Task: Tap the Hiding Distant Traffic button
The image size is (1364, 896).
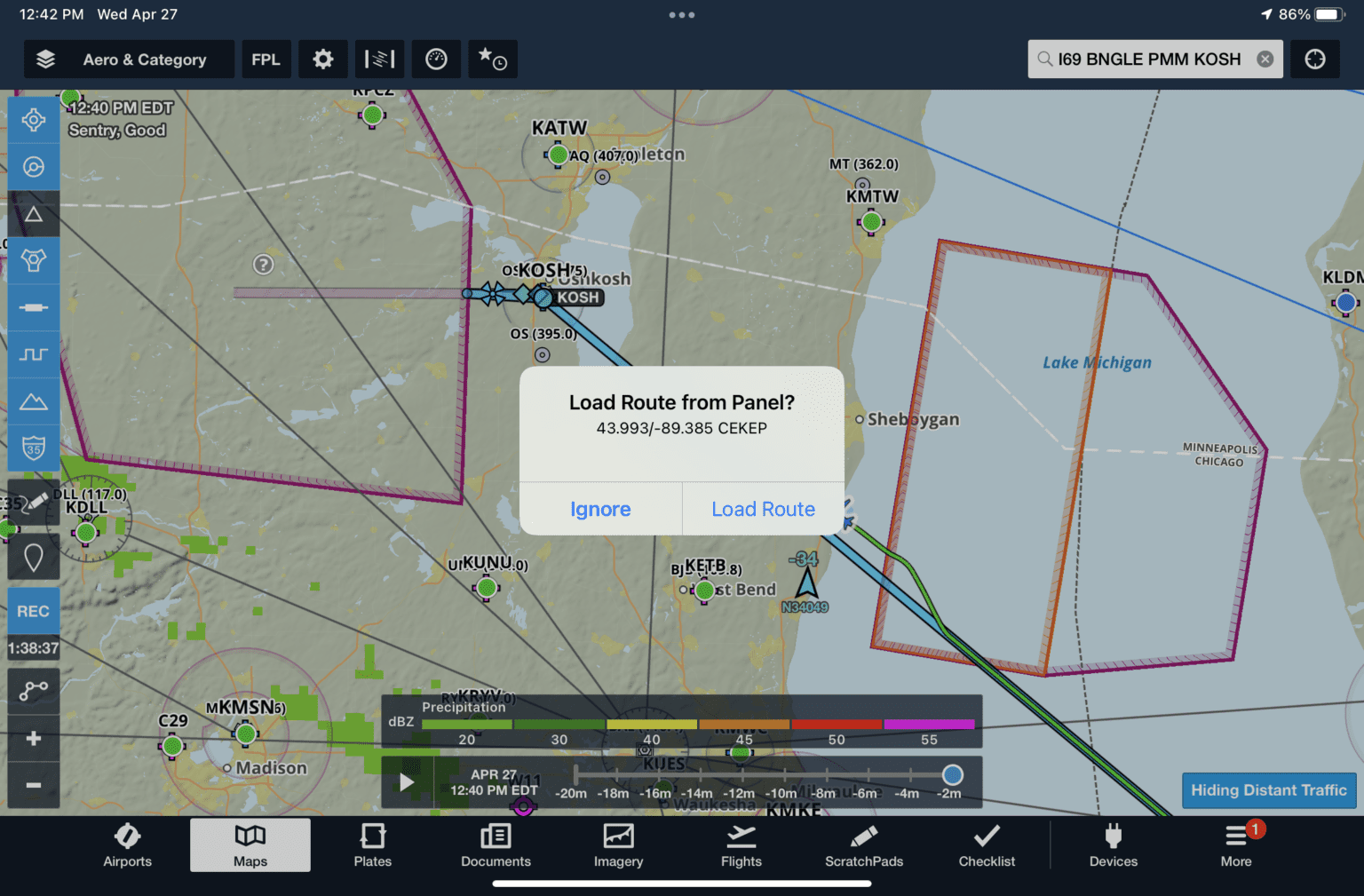Action: [x=1269, y=789]
